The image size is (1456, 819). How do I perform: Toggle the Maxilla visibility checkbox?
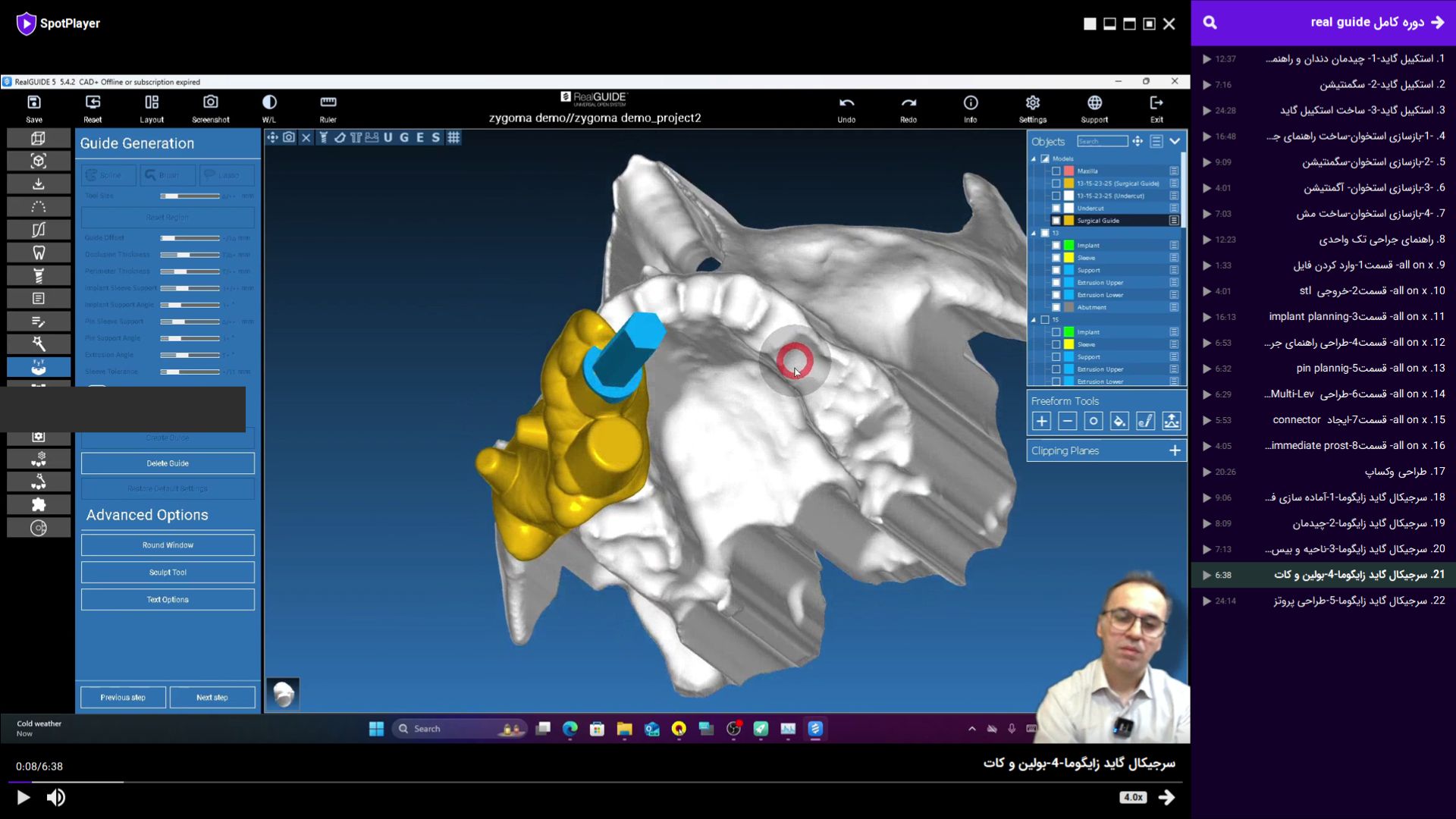pyautogui.click(x=1056, y=171)
